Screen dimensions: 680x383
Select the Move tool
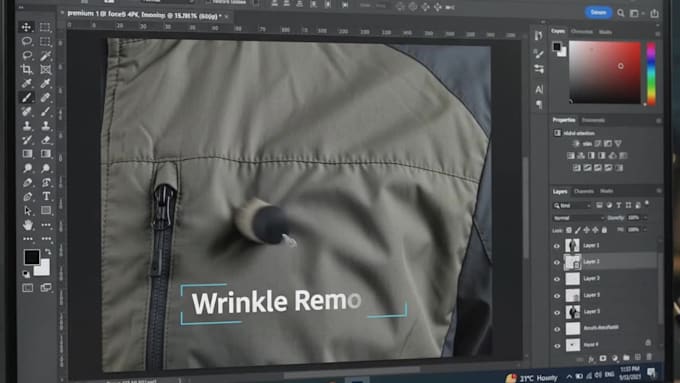[x=26, y=27]
